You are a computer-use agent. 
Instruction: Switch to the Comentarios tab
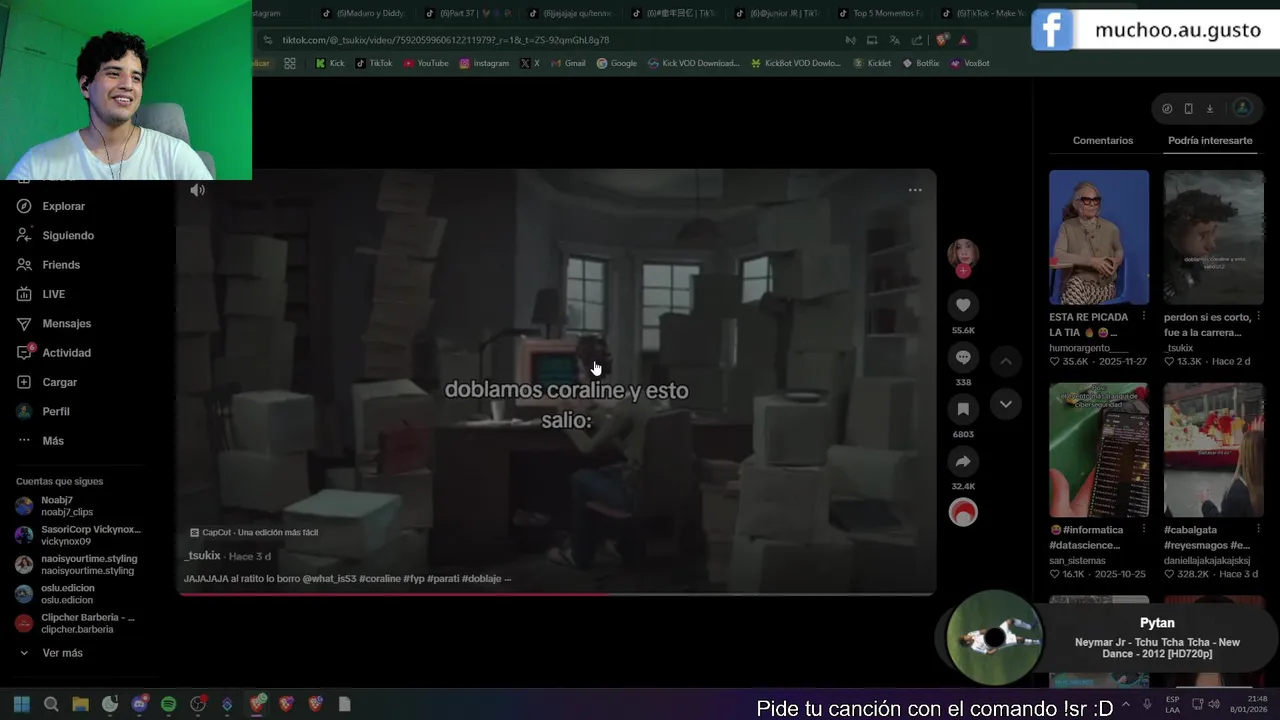pos(1103,141)
